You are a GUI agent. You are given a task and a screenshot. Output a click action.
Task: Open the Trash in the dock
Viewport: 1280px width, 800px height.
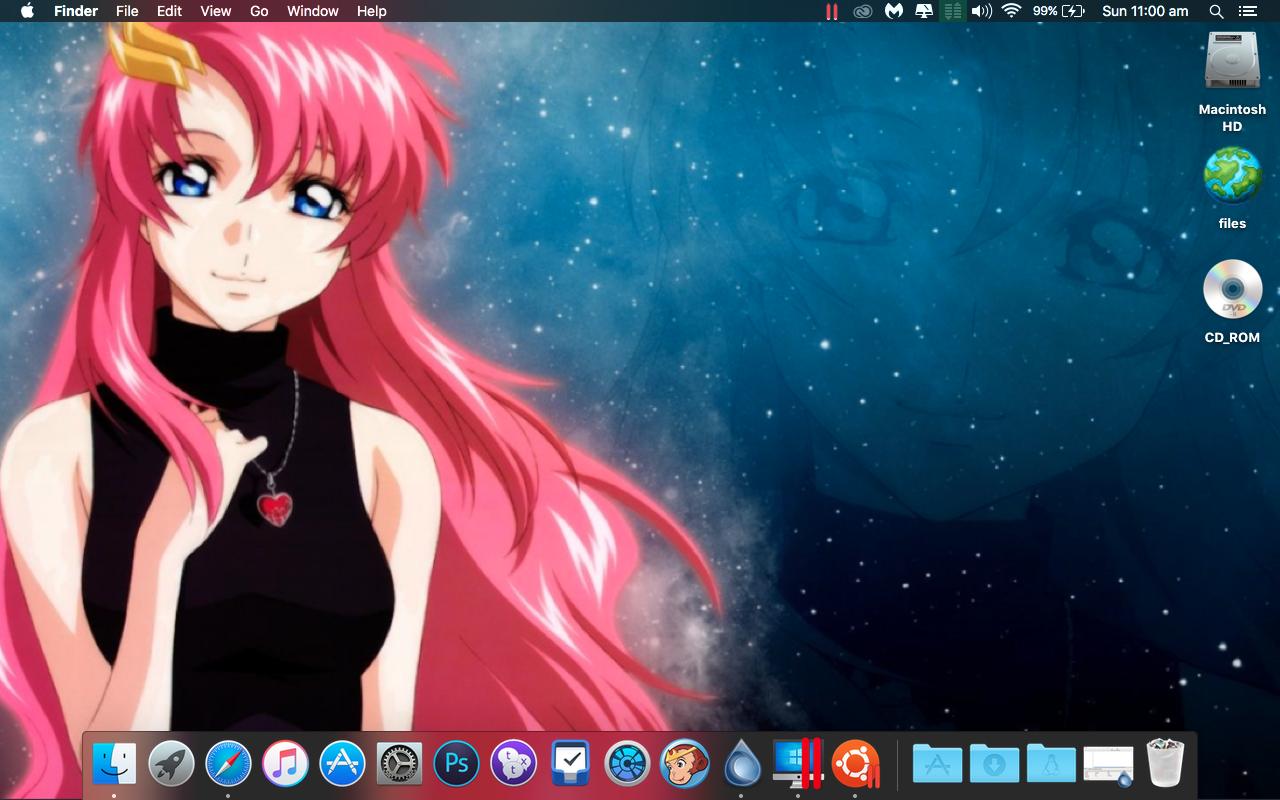point(1165,764)
